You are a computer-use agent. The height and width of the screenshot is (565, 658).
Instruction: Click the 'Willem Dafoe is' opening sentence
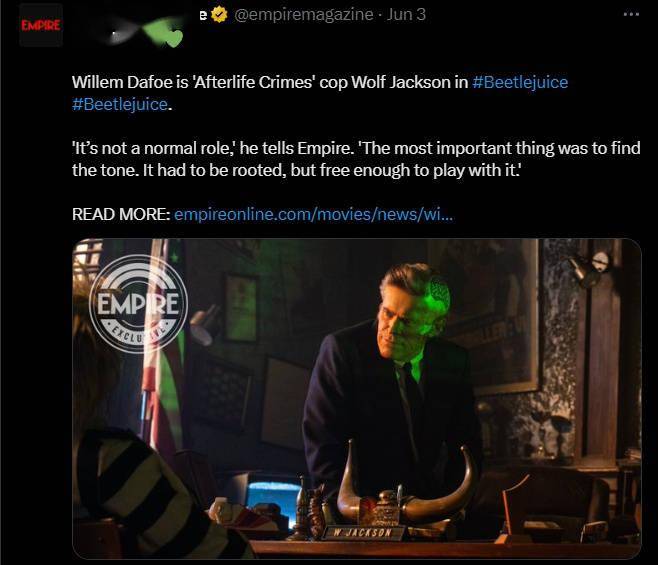point(130,82)
